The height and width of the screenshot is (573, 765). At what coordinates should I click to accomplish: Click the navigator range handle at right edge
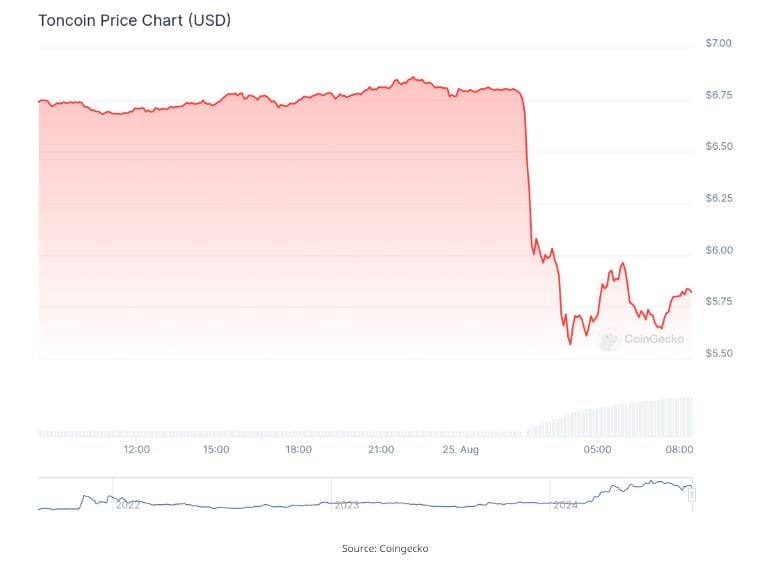coord(691,494)
